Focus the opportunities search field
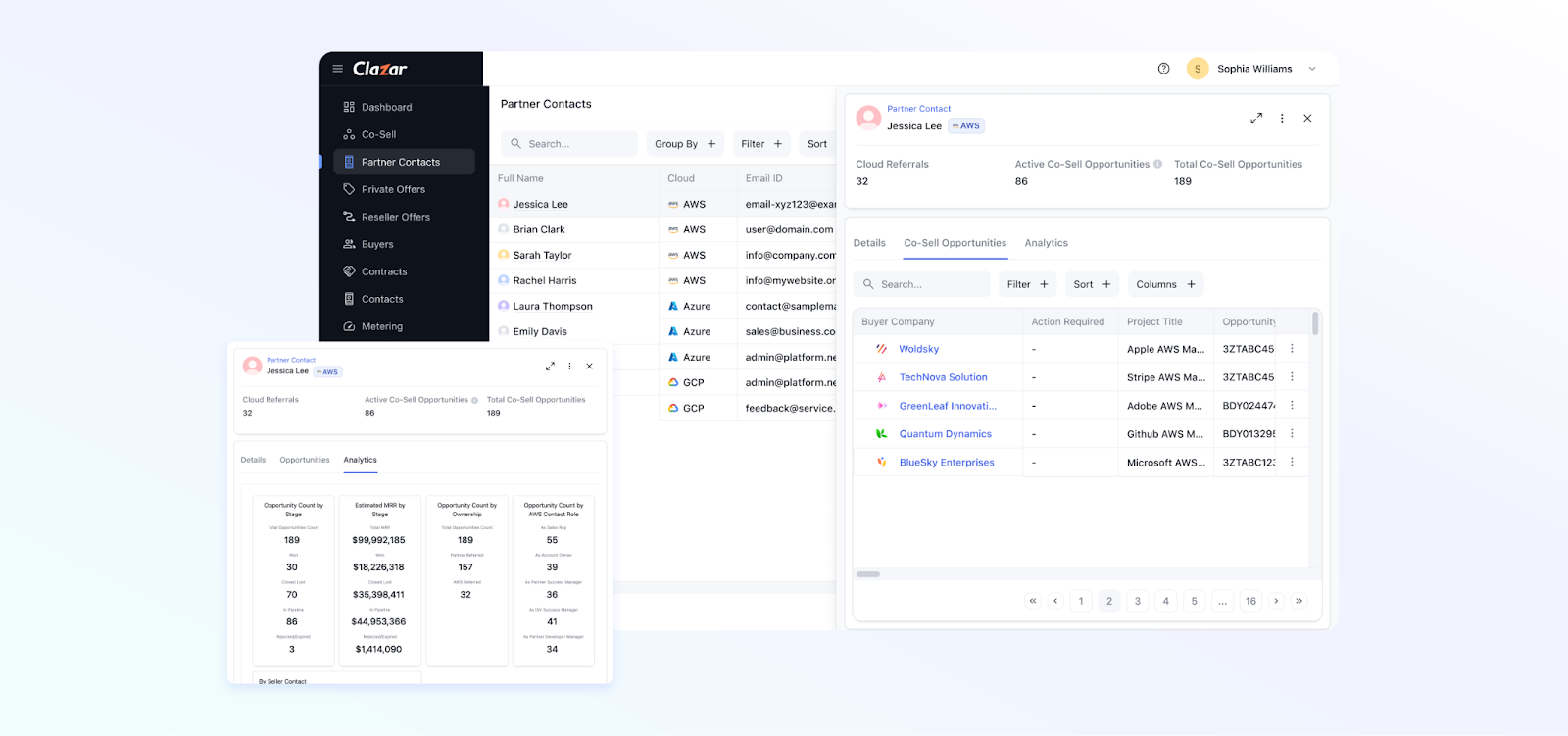Image resolution: width=1568 pixels, height=736 pixels. tap(922, 284)
